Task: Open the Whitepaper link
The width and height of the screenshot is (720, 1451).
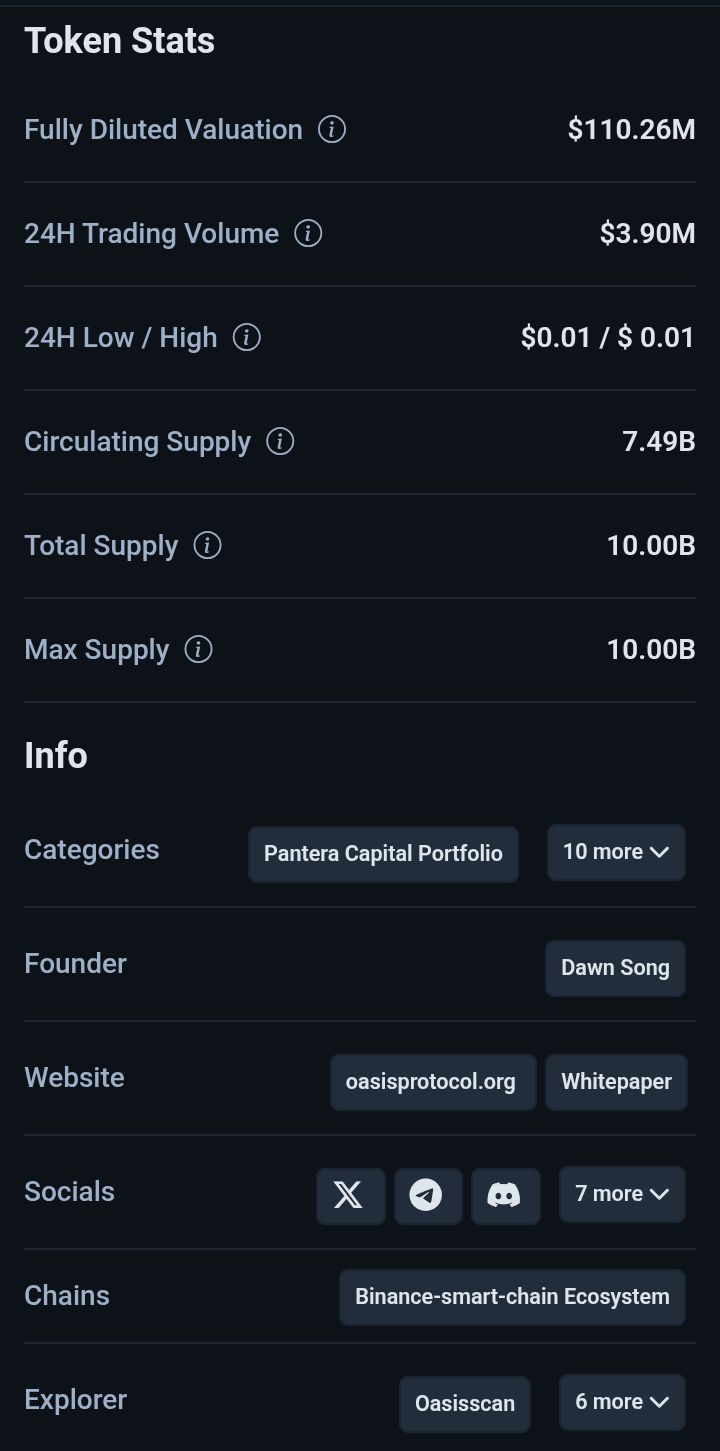Action: [x=616, y=1082]
